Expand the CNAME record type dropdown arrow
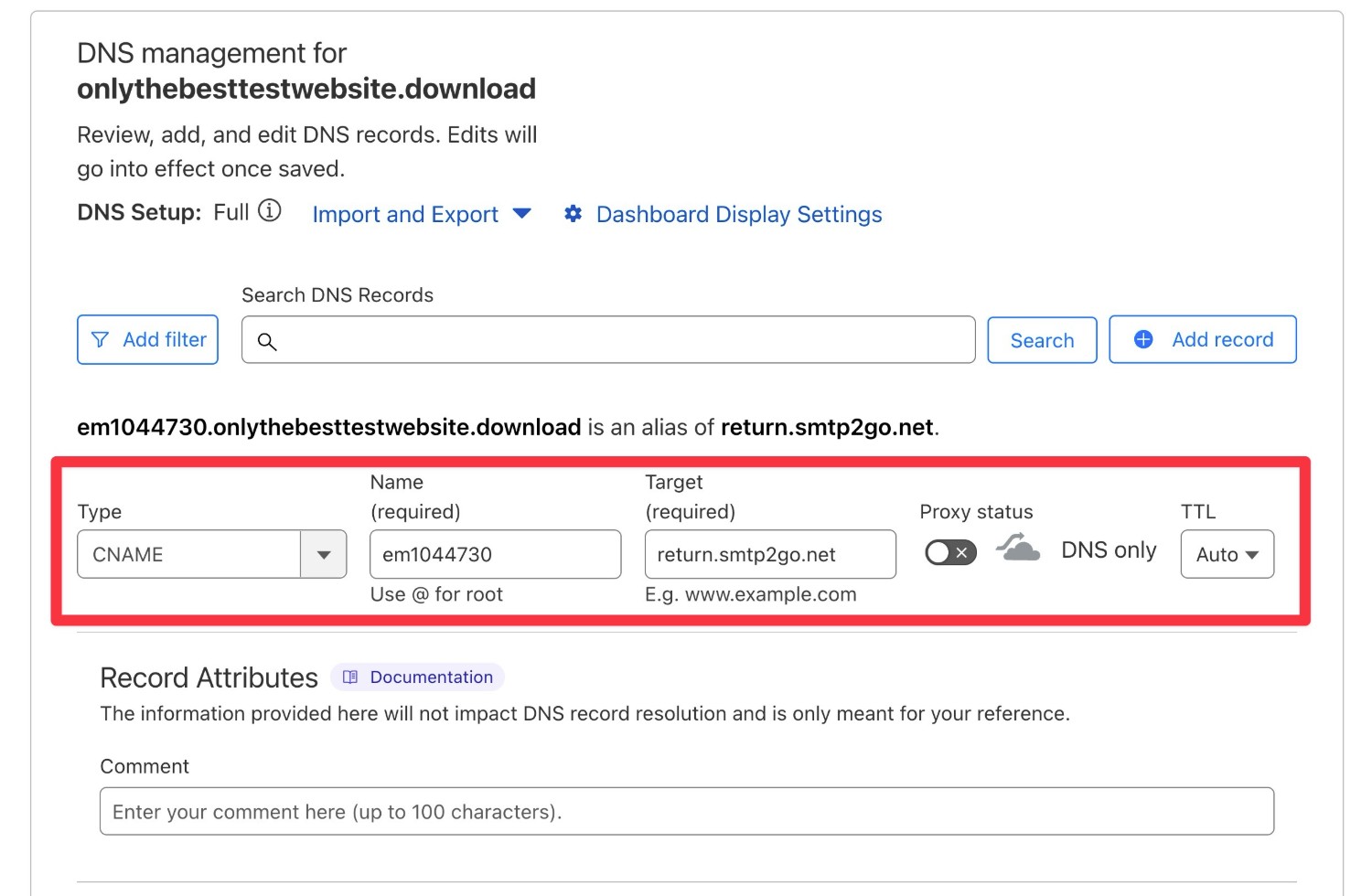Image resolution: width=1372 pixels, height=896 pixels. tap(324, 554)
